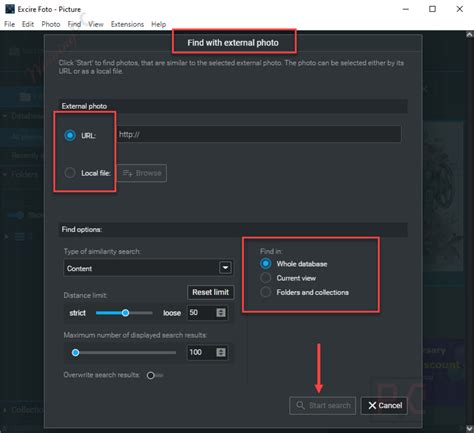Open the Find menu
474x433 pixels.
74,24
